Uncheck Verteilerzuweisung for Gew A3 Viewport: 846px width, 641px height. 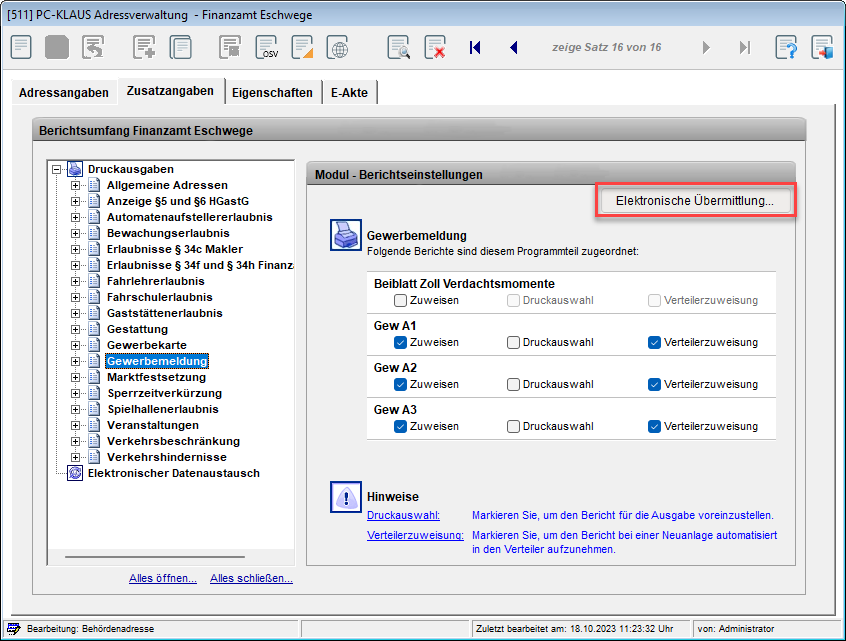654,426
